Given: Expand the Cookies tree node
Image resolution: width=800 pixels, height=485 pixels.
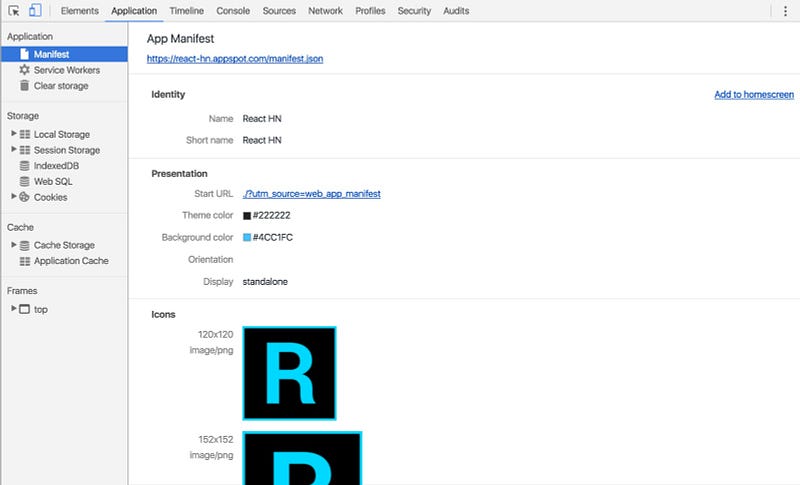Looking at the screenshot, I should tap(14, 196).
